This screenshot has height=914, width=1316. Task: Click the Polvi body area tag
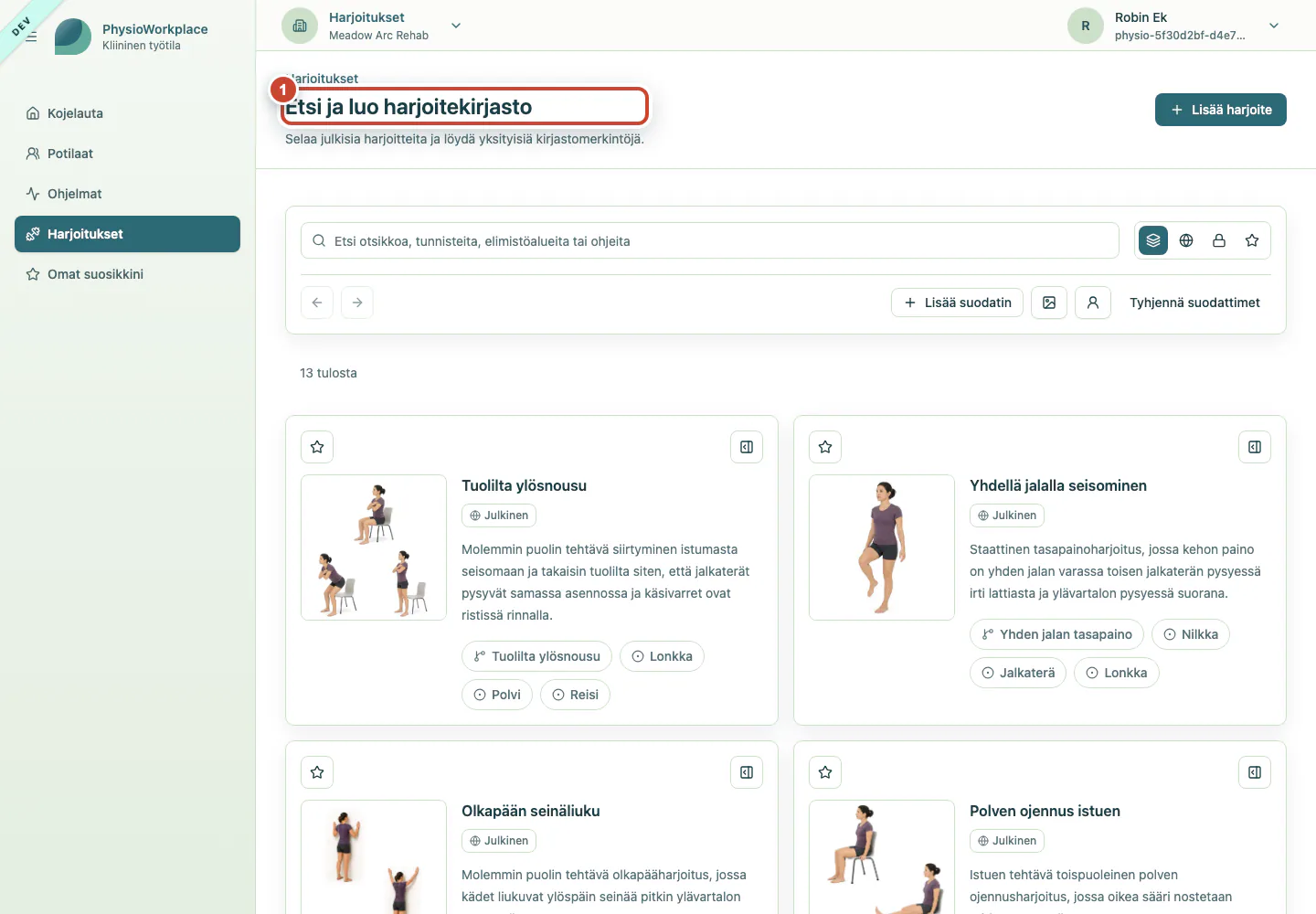497,695
